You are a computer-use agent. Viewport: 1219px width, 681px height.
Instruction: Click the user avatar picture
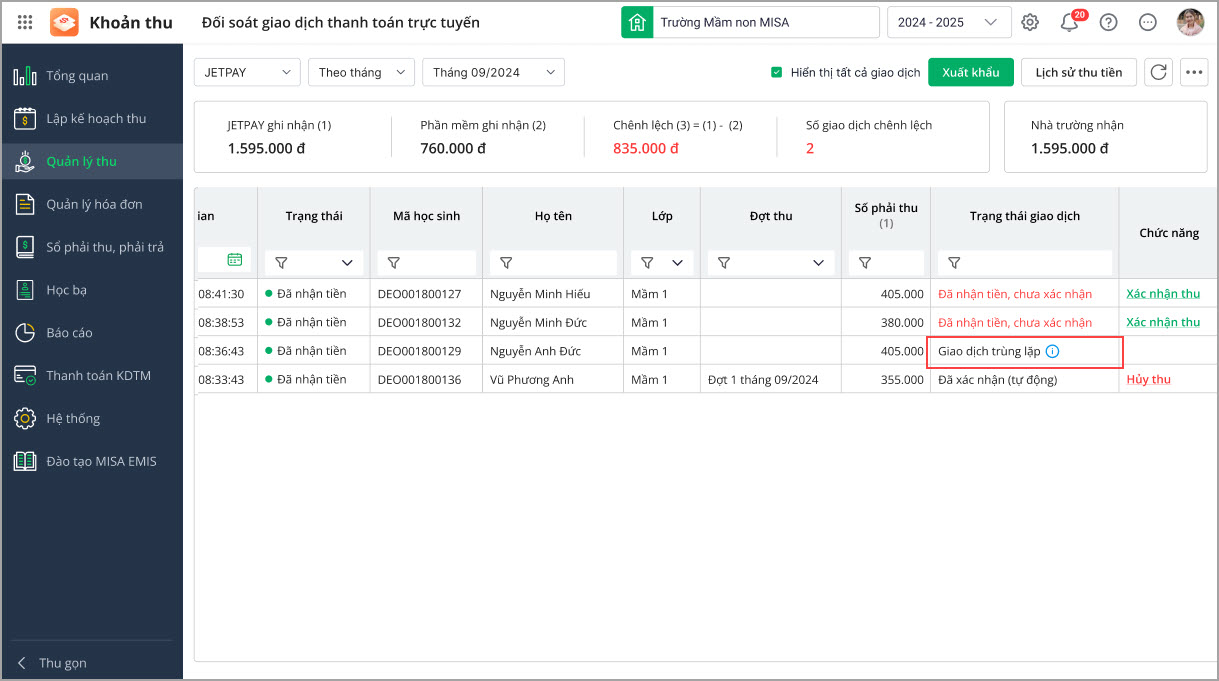click(x=1190, y=22)
